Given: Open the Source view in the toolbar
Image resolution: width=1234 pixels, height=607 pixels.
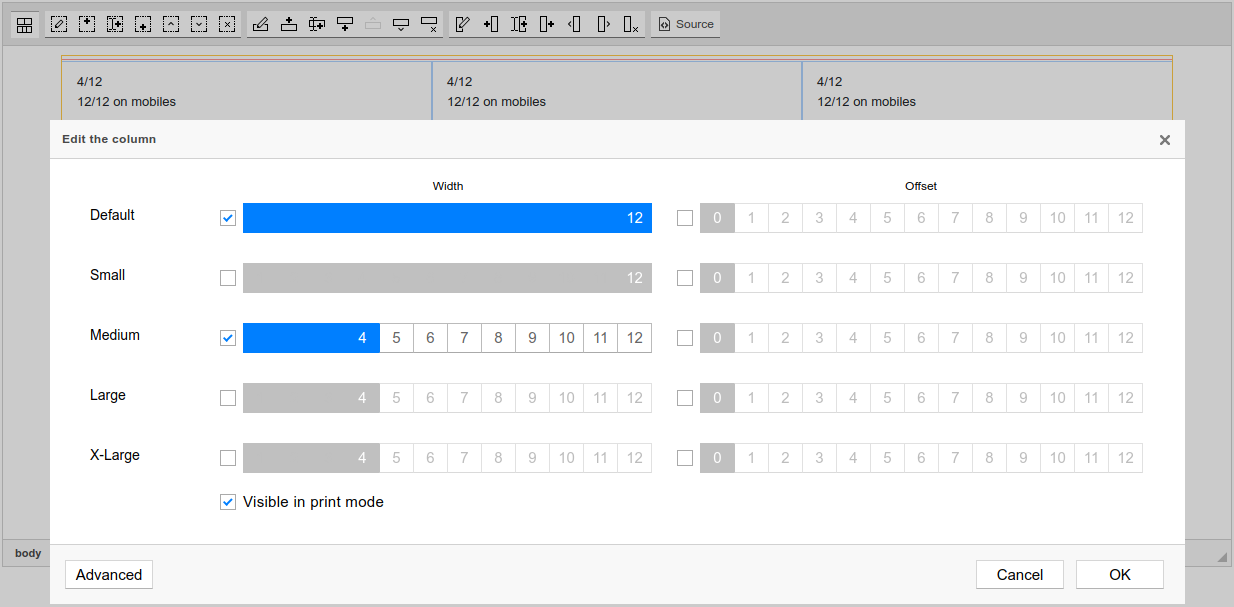Looking at the screenshot, I should pyautogui.click(x=685, y=25).
